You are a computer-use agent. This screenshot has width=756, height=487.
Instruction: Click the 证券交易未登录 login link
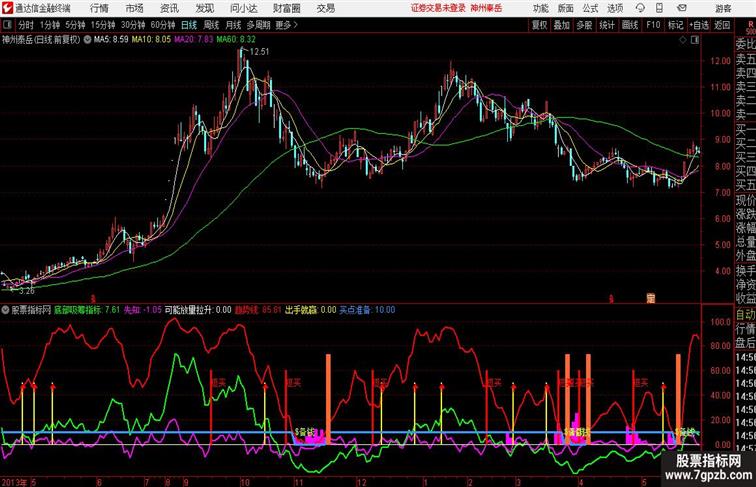pyautogui.click(x=438, y=8)
